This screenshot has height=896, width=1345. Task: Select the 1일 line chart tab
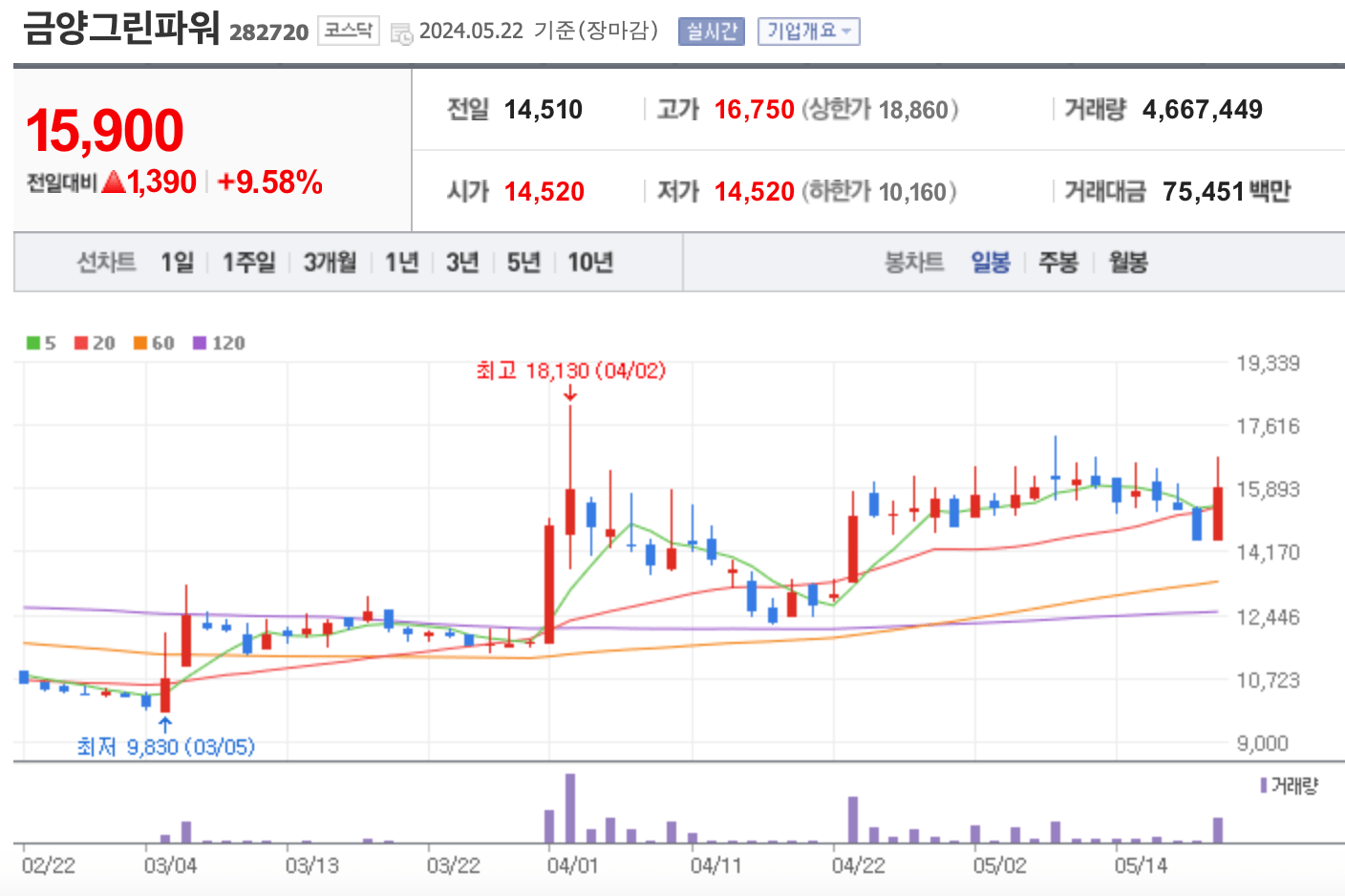click(x=178, y=262)
